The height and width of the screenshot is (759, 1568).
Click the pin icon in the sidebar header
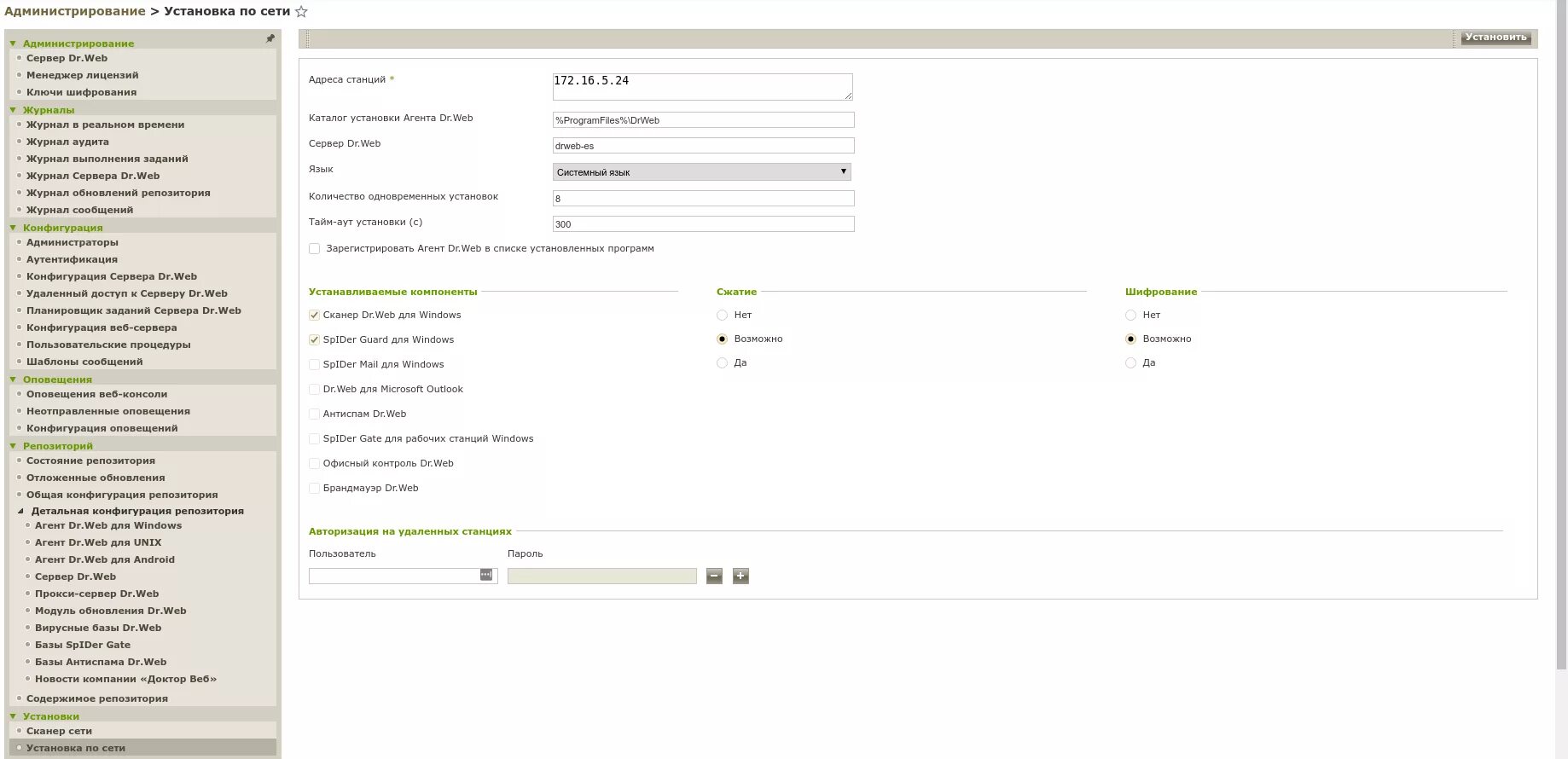click(270, 39)
